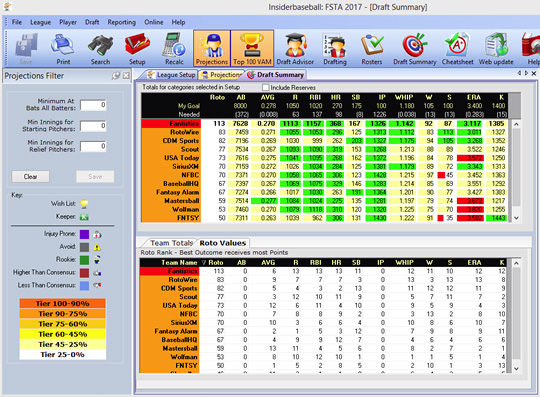Open the League menu
The height and width of the screenshot is (397, 540).
(x=40, y=22)
